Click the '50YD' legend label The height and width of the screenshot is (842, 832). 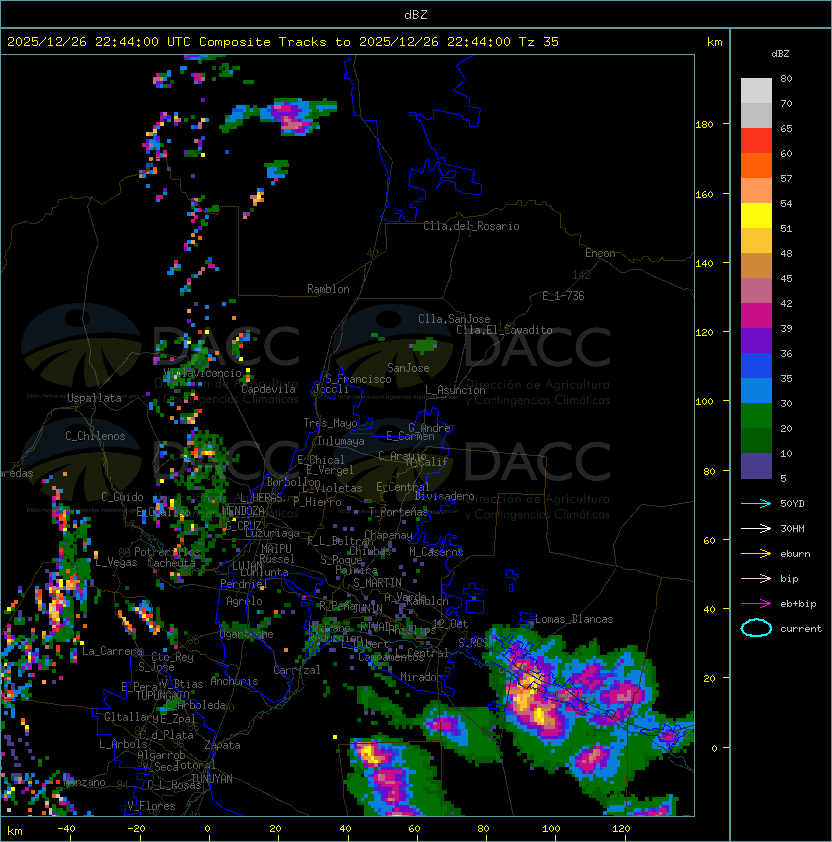pos(792,504)
